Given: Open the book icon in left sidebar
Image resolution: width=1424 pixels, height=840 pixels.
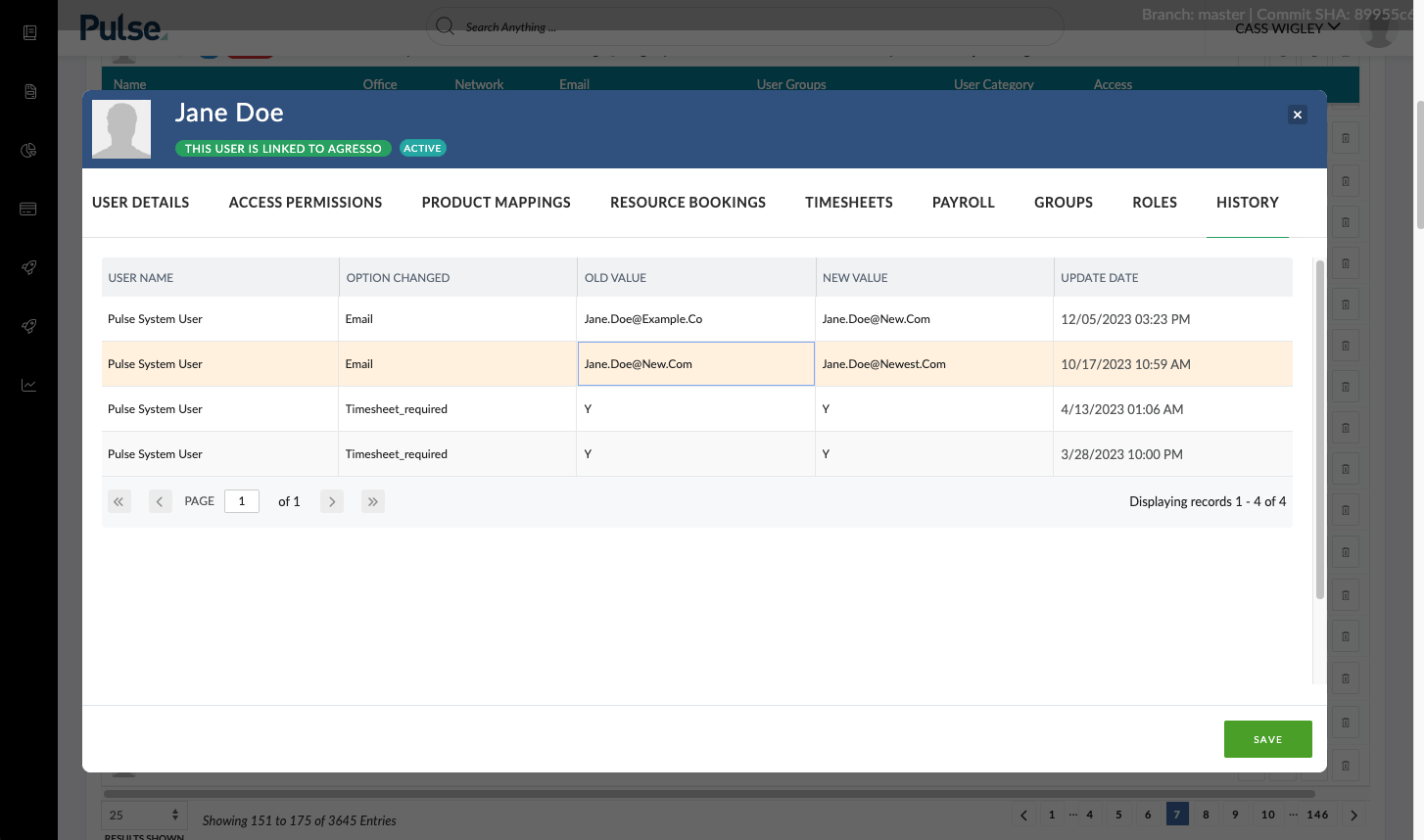Looking at the screenshot, I should 29,33.
